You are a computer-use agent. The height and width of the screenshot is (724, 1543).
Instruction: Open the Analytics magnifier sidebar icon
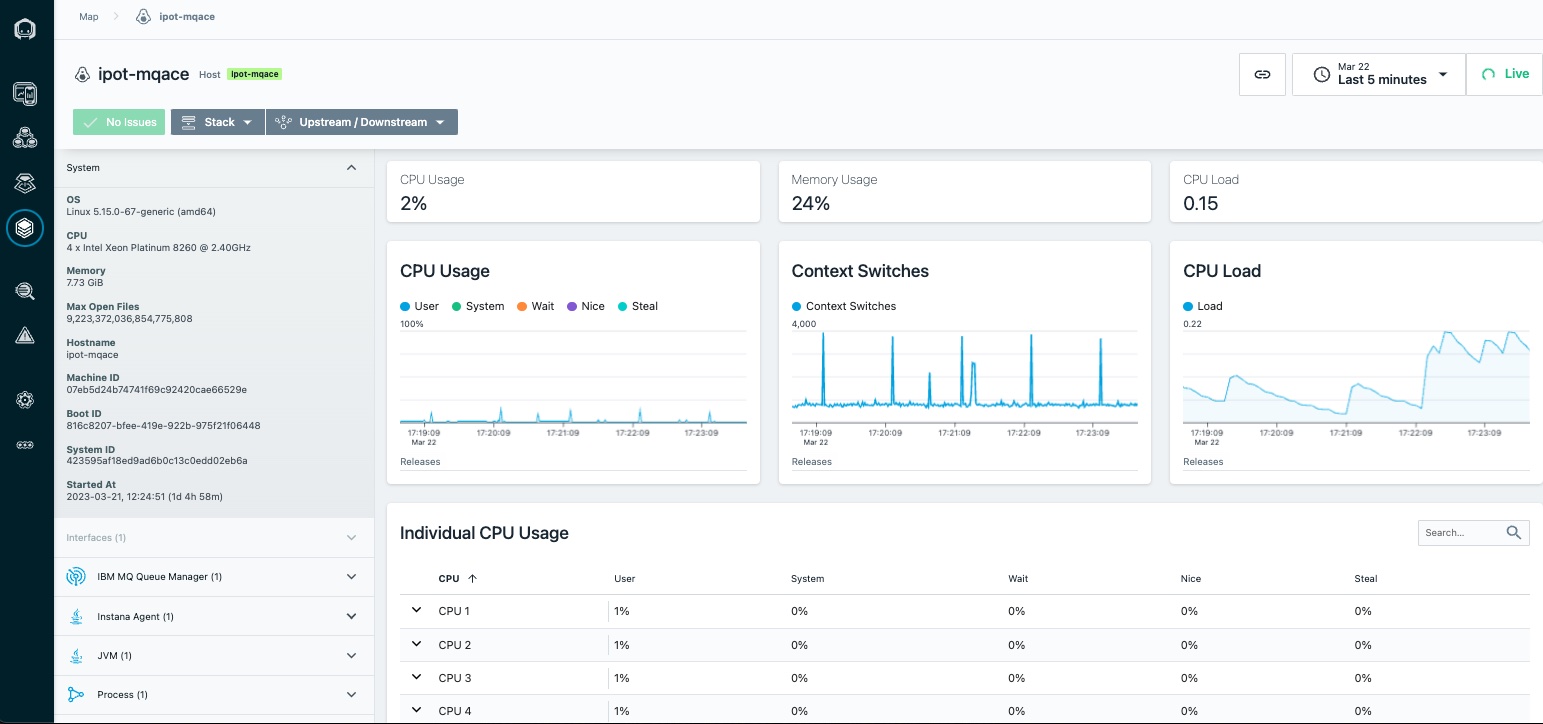tap(25, 291)
